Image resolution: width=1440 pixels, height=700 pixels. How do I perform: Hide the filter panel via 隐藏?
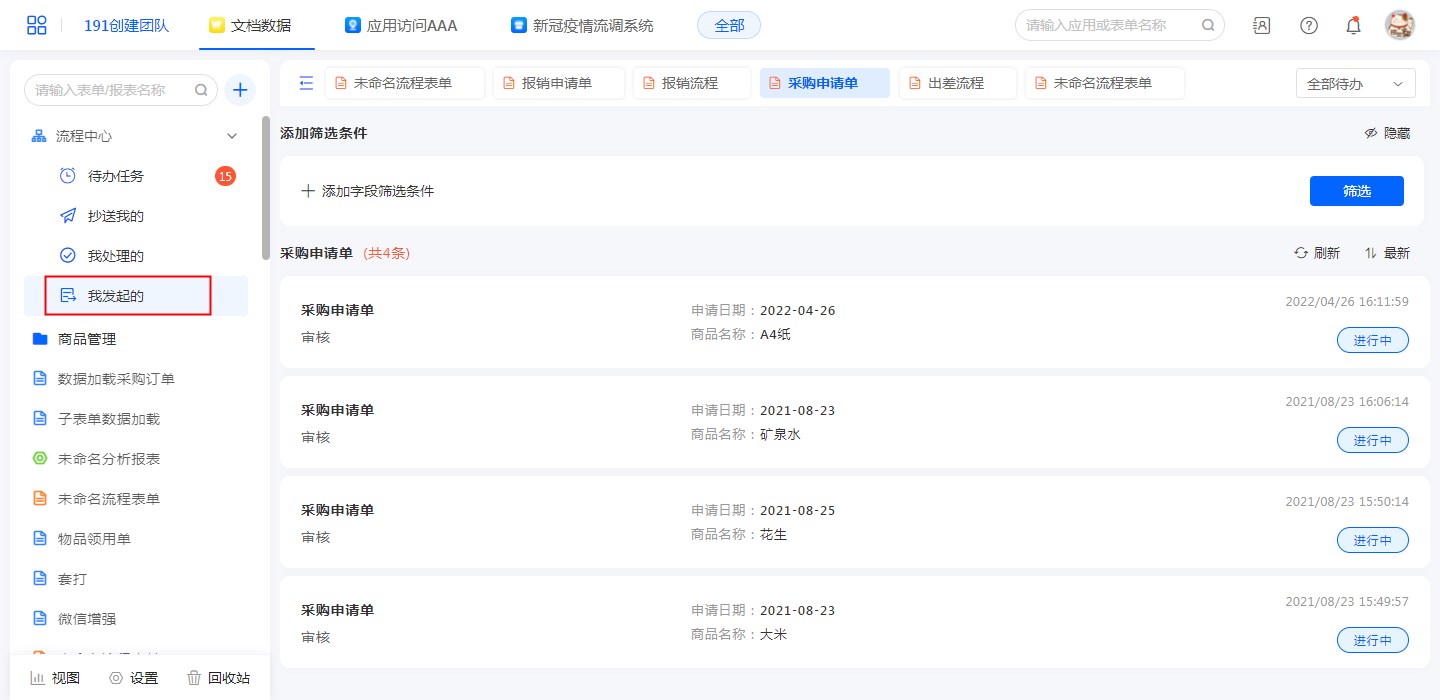(x=1387, y=133)
